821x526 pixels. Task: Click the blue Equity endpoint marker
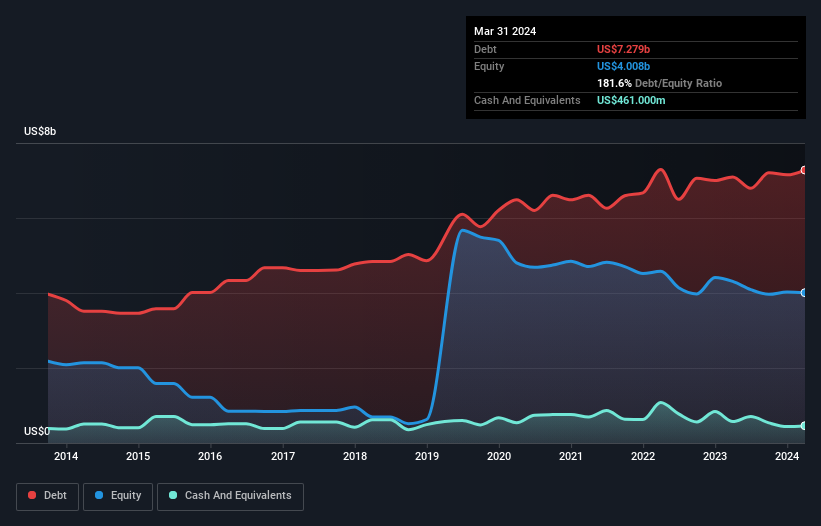click(x=804, y=293)
